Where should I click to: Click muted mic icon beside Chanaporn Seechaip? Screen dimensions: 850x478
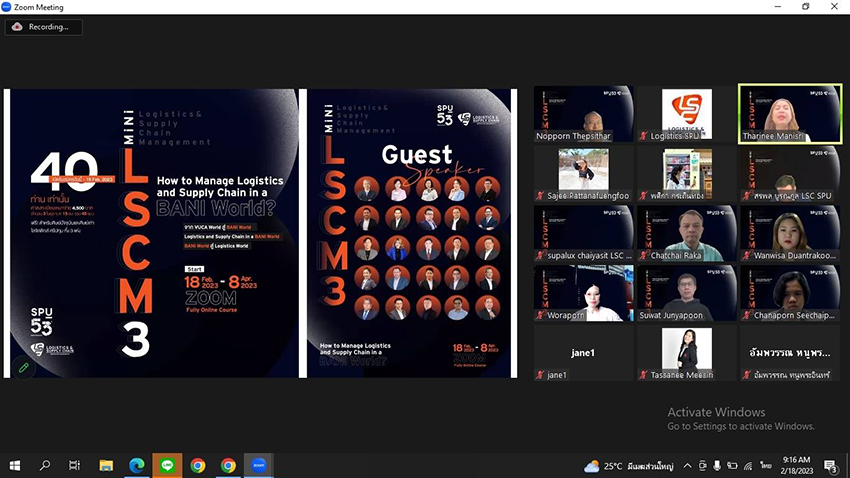746,315
